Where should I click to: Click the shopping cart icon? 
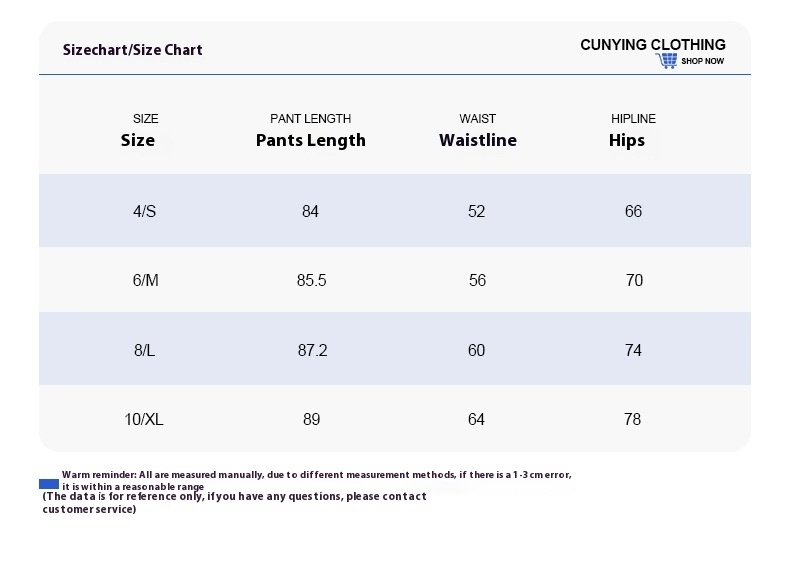pyautogui.click(x=667, y=61)
